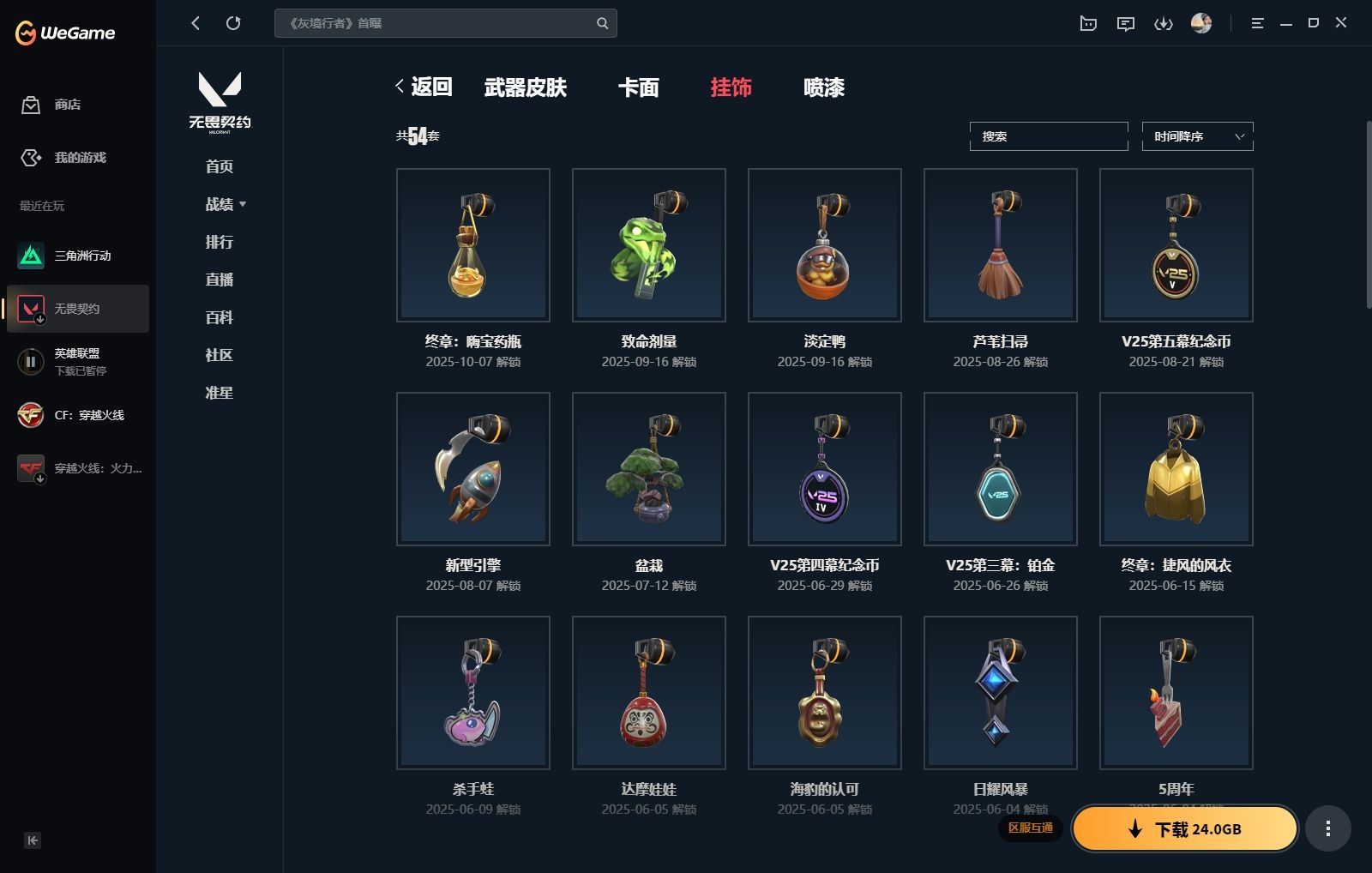1372x873 pixels.
Task: Collapse the left sidebar with bottom arrow icon
Action: pos(32,840)
